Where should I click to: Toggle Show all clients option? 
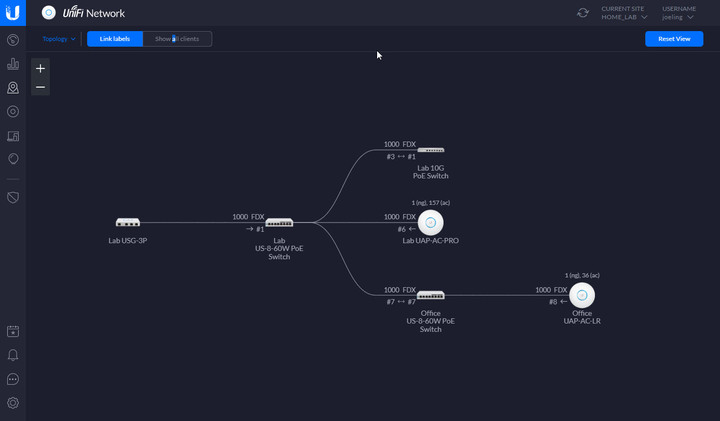177,39
